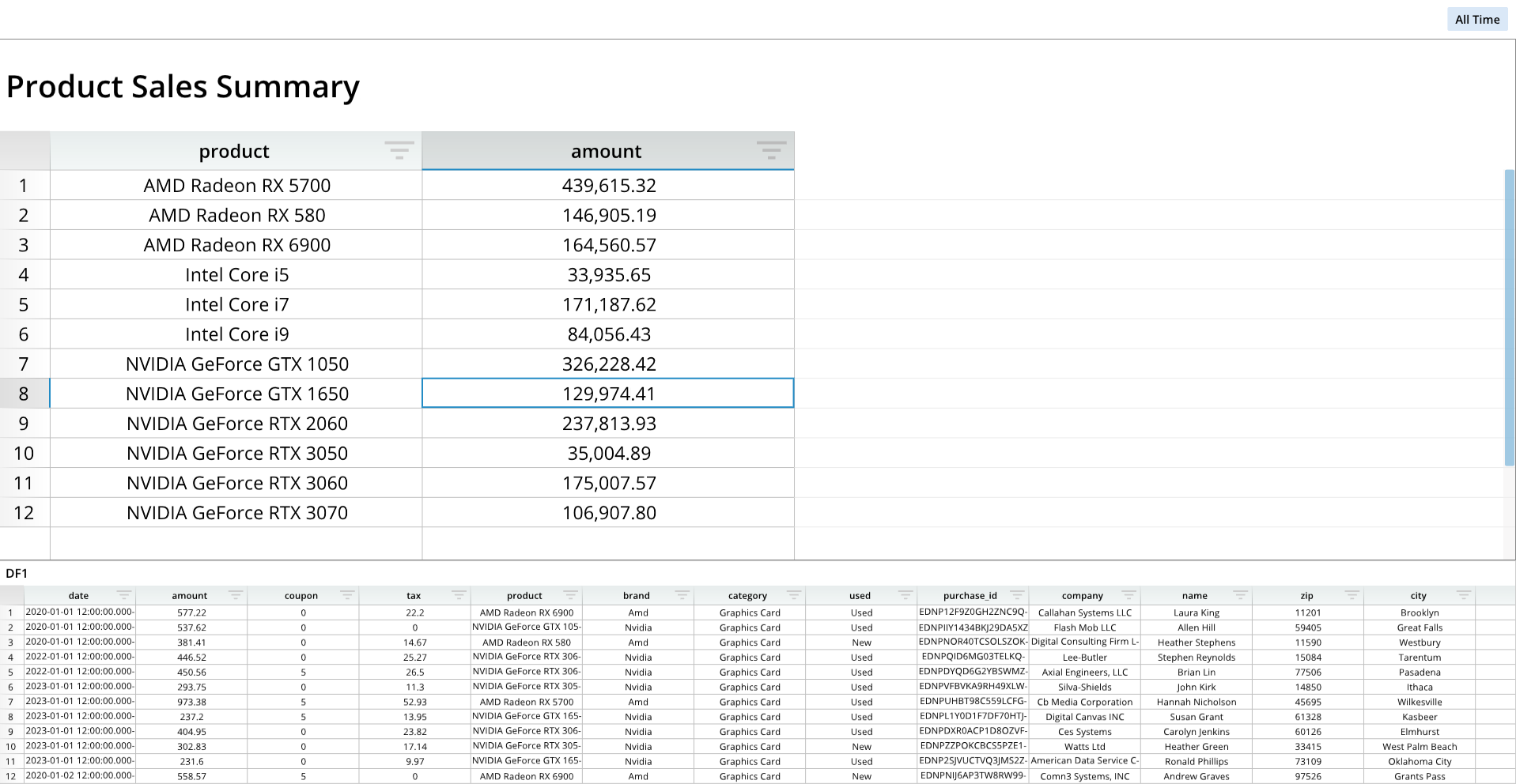Open filter icon on DF1 product column
Screen dimensions: 1516x784
(571, 595)
